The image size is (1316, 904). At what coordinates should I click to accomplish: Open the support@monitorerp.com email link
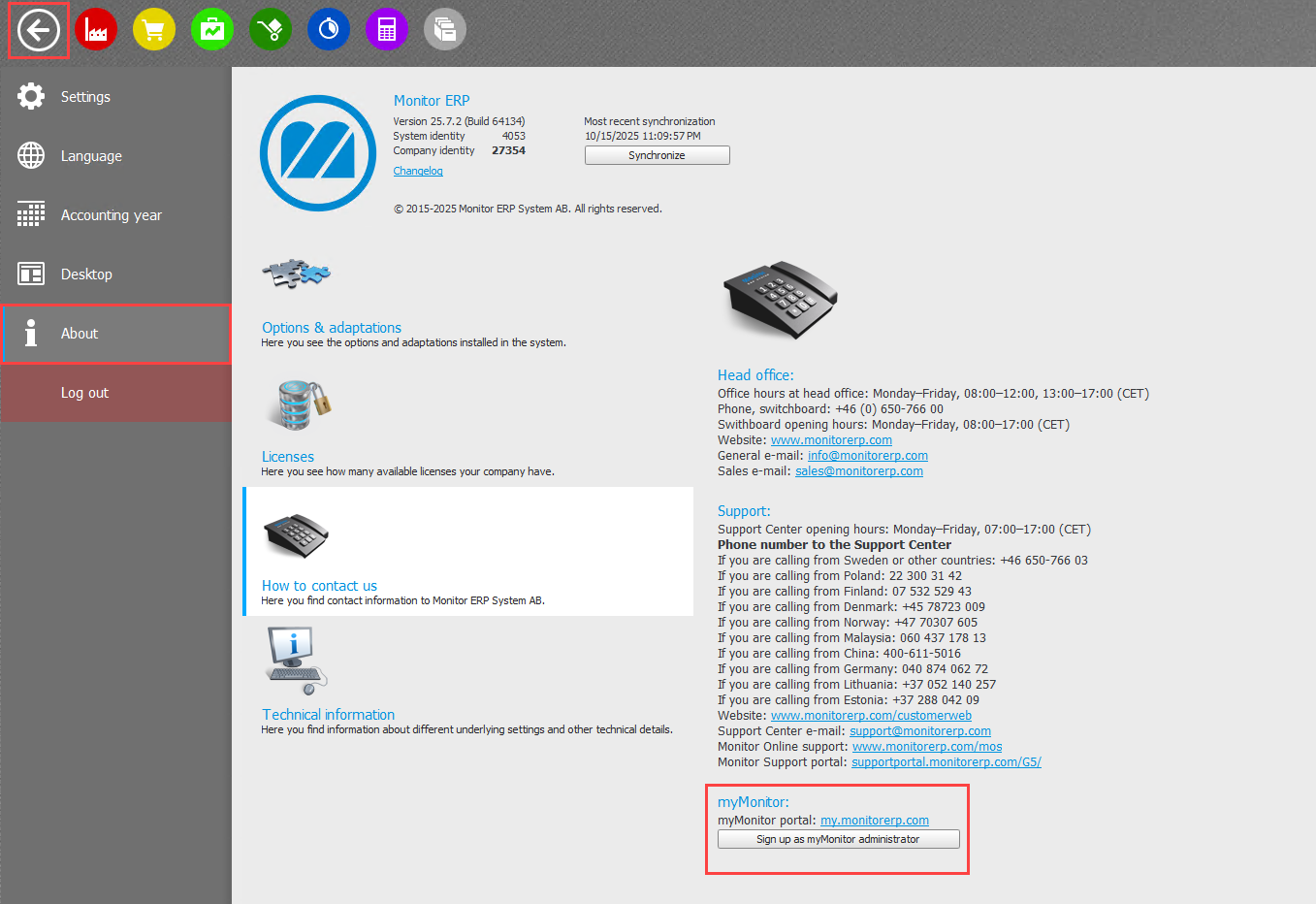919,731
